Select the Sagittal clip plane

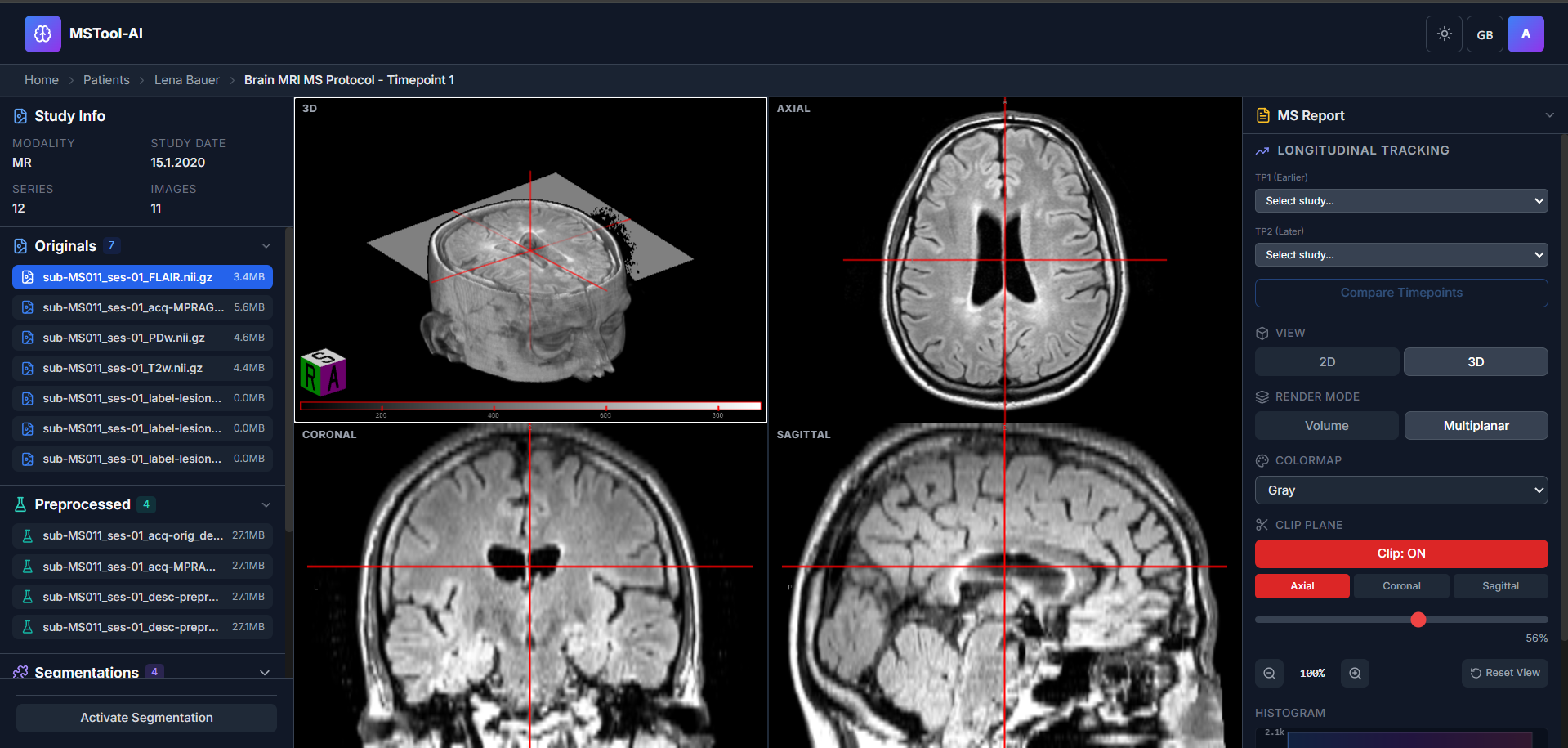pos(1500,586)
